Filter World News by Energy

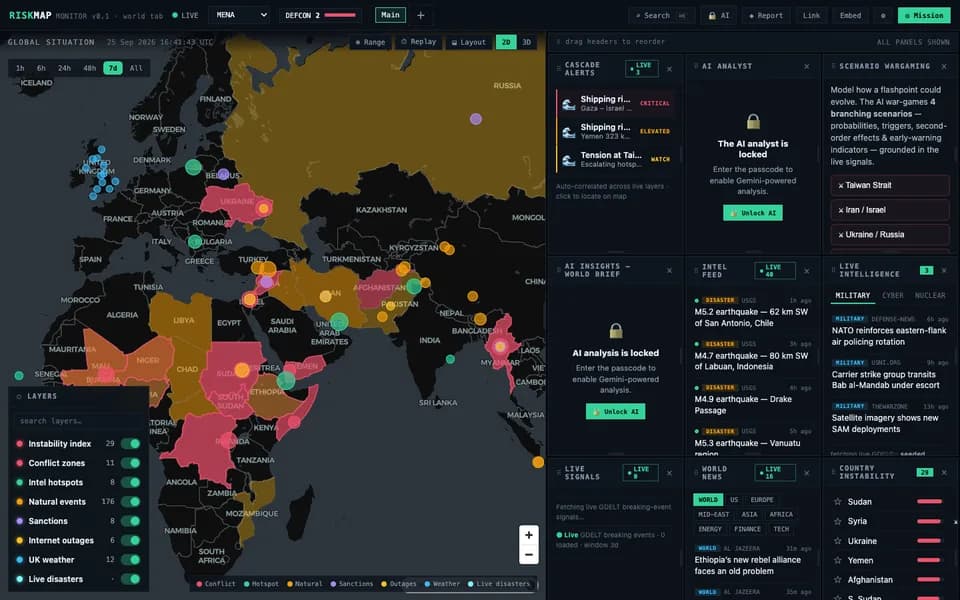coord(710,529)
